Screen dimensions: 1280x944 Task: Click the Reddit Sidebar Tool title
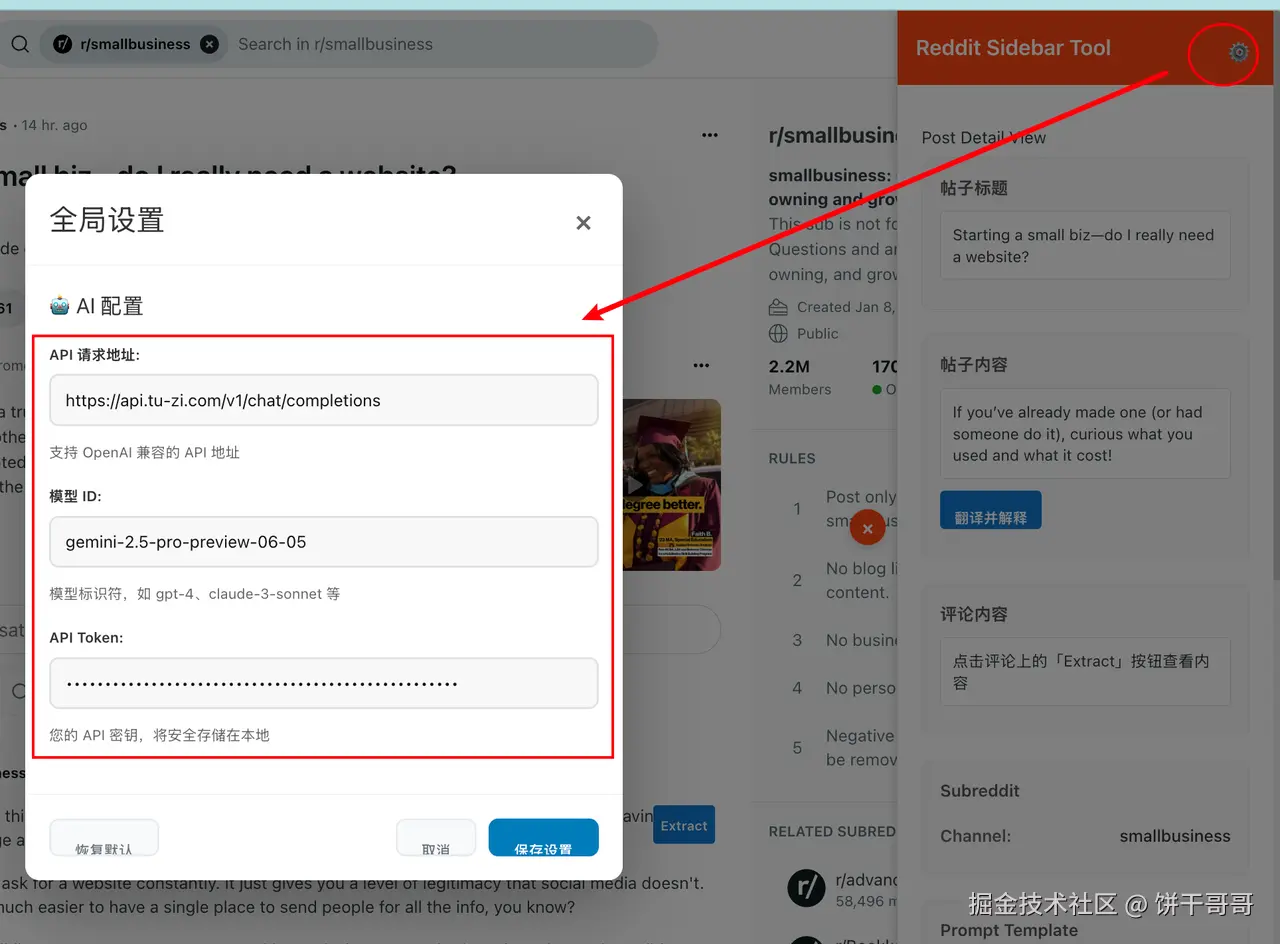click(1013, 48)
